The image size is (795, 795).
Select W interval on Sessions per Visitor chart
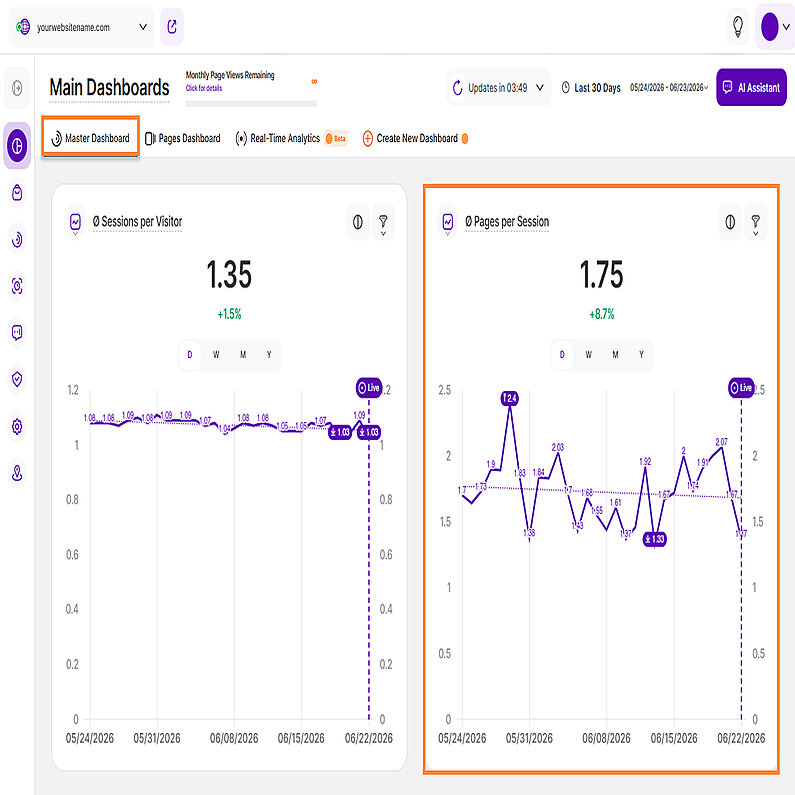click(x=216, y=354)
